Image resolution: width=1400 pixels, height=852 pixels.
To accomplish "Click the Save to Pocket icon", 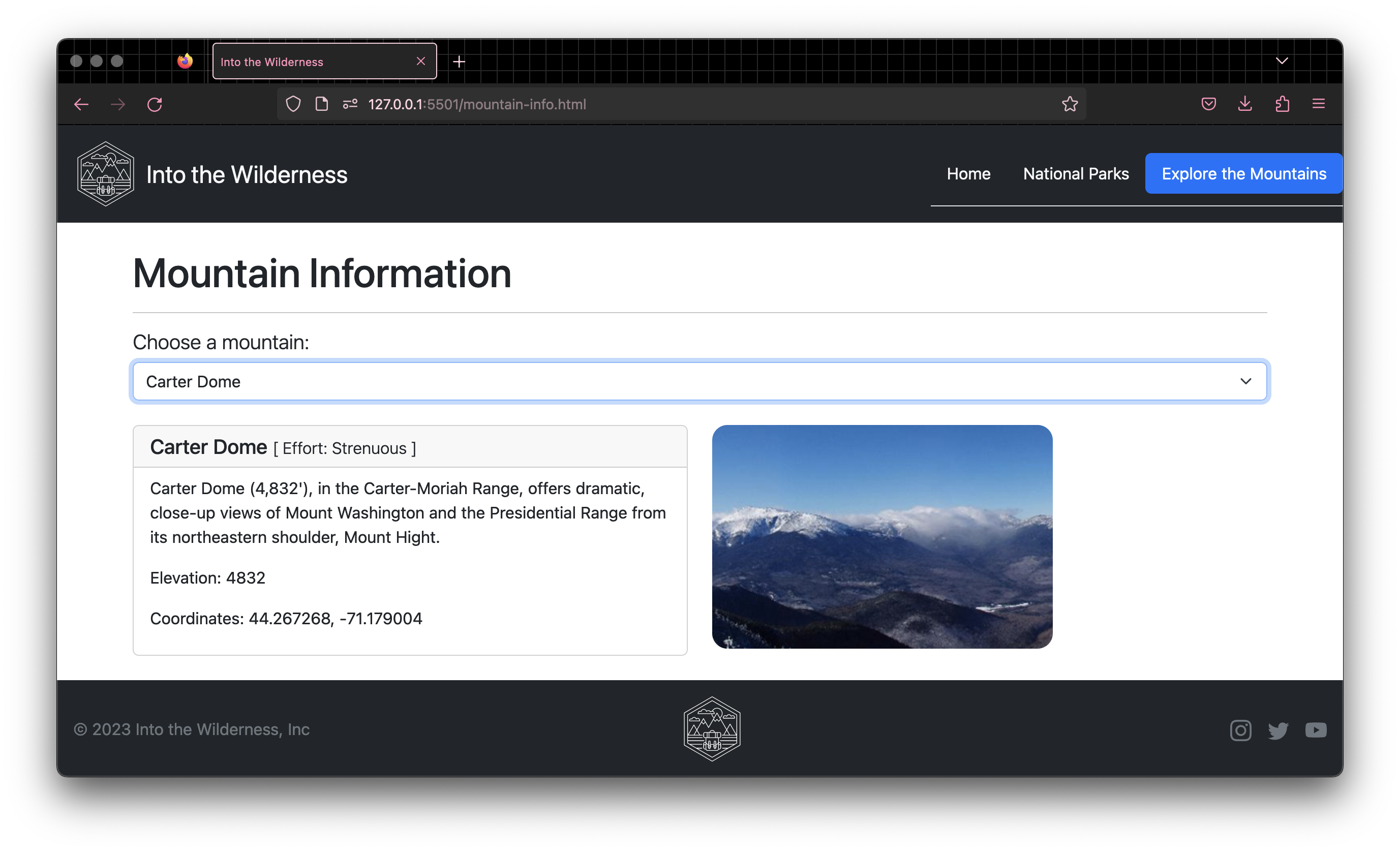I will 1208,104.
